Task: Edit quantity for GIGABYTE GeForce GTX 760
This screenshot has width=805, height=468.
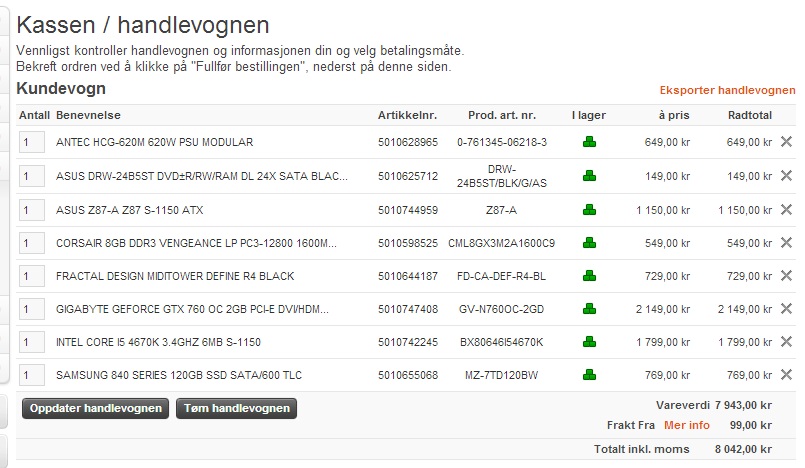Action: [32, 309]
